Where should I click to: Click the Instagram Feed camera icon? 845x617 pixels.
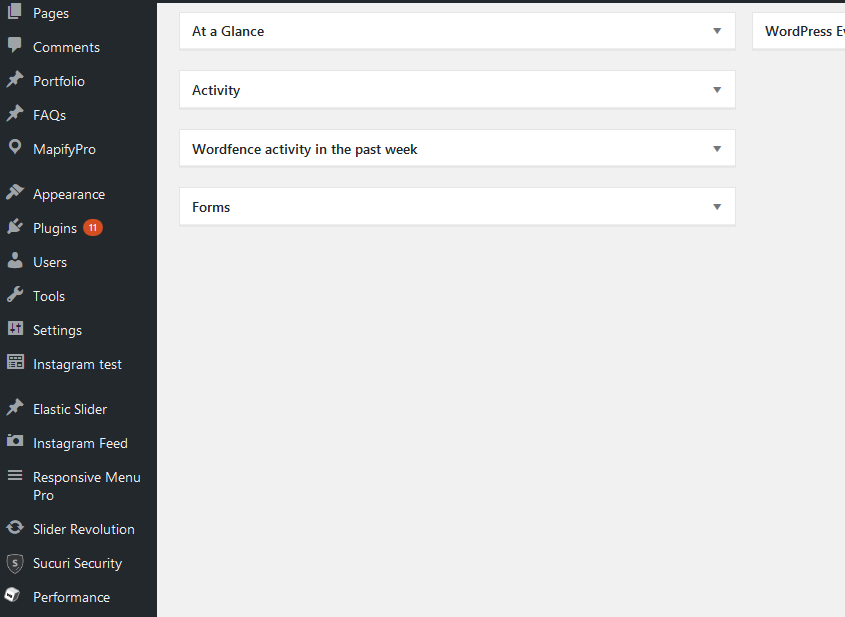coord(15,443)
